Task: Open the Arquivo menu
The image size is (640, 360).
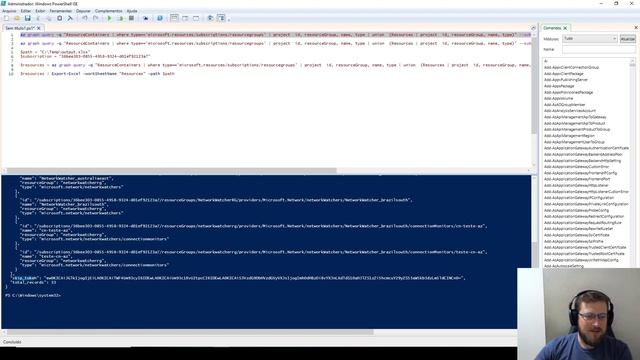Action: [9, 11]
